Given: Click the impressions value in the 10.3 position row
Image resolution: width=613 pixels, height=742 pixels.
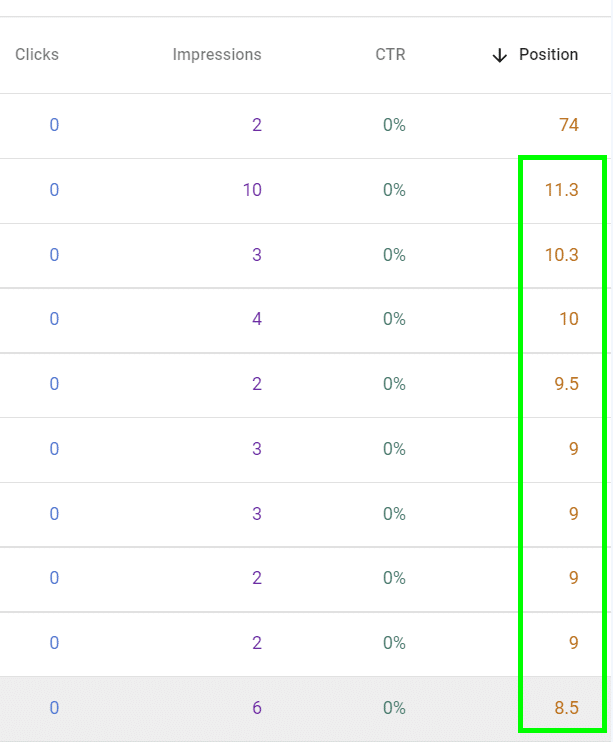Looking at the screenshot, I should [x=257, y=255].
